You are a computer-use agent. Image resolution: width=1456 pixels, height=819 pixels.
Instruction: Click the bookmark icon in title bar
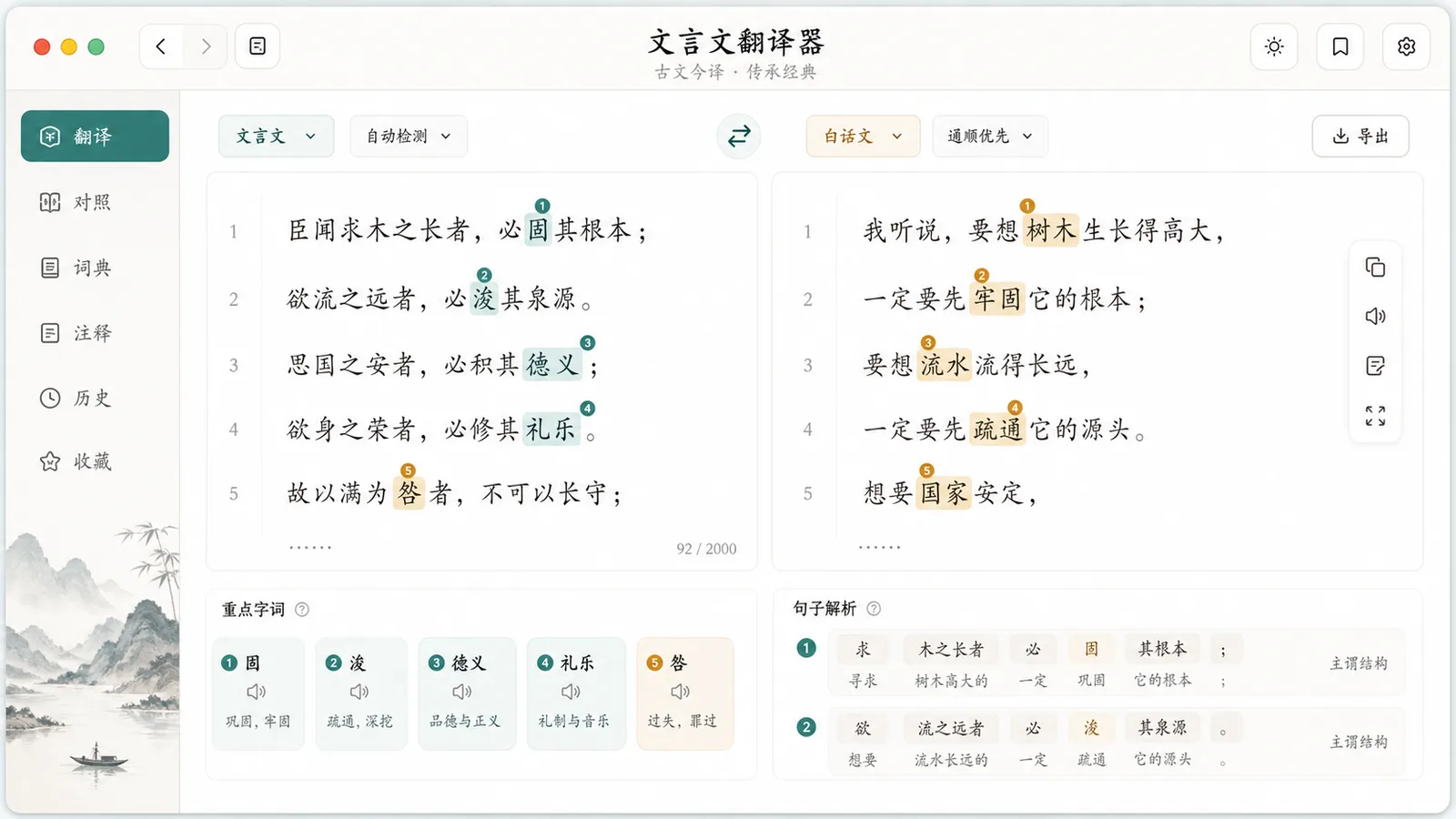pyautogui.click(x=1340, y=46)
